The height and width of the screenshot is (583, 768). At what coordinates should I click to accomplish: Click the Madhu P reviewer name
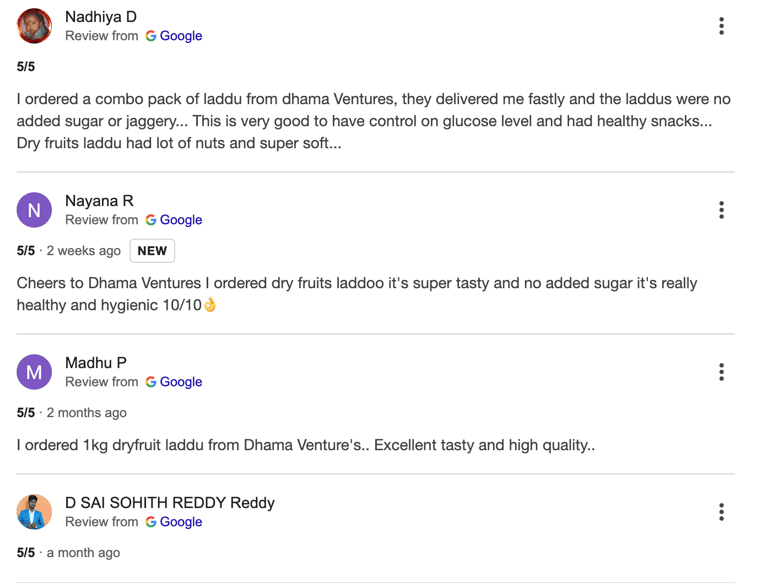pyautogui.click(x=96, y=363)
